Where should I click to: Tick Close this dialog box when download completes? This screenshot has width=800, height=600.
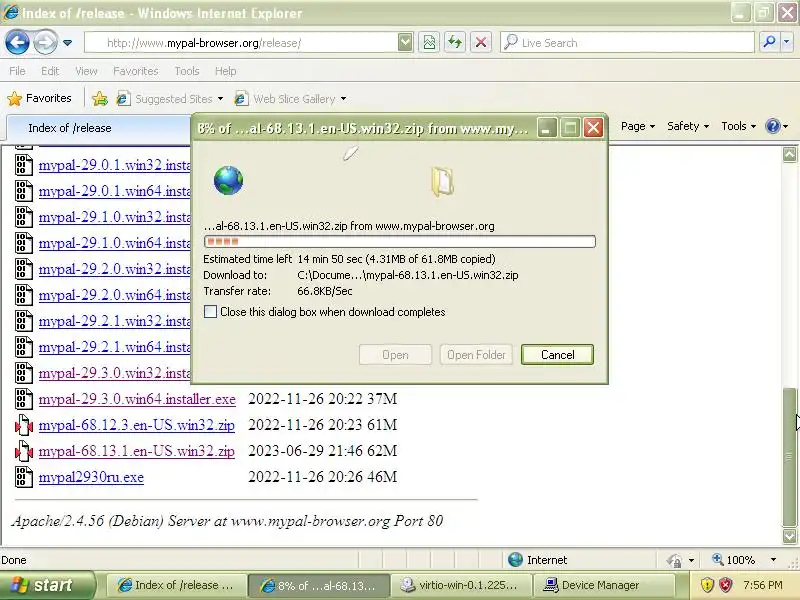coord(210,312)
